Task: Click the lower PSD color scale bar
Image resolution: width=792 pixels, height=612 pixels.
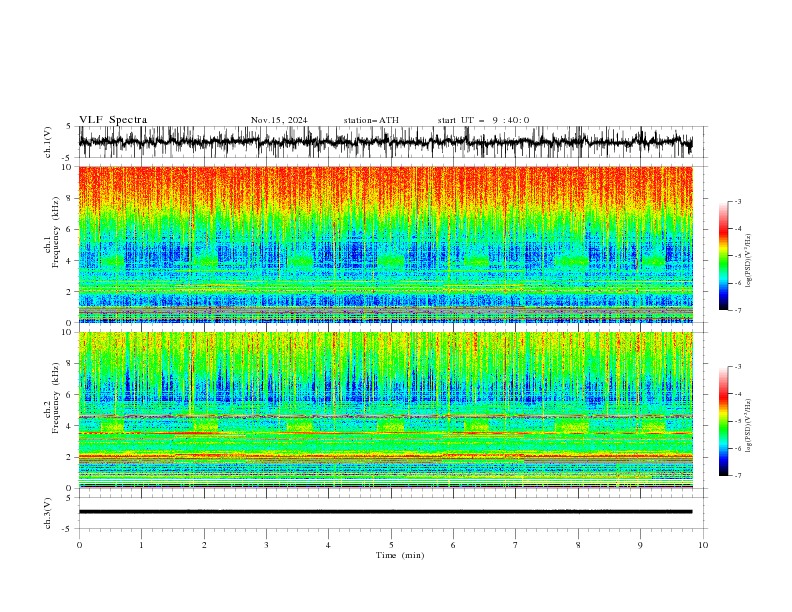Action: pyautogui.click(x=724, y=421)
